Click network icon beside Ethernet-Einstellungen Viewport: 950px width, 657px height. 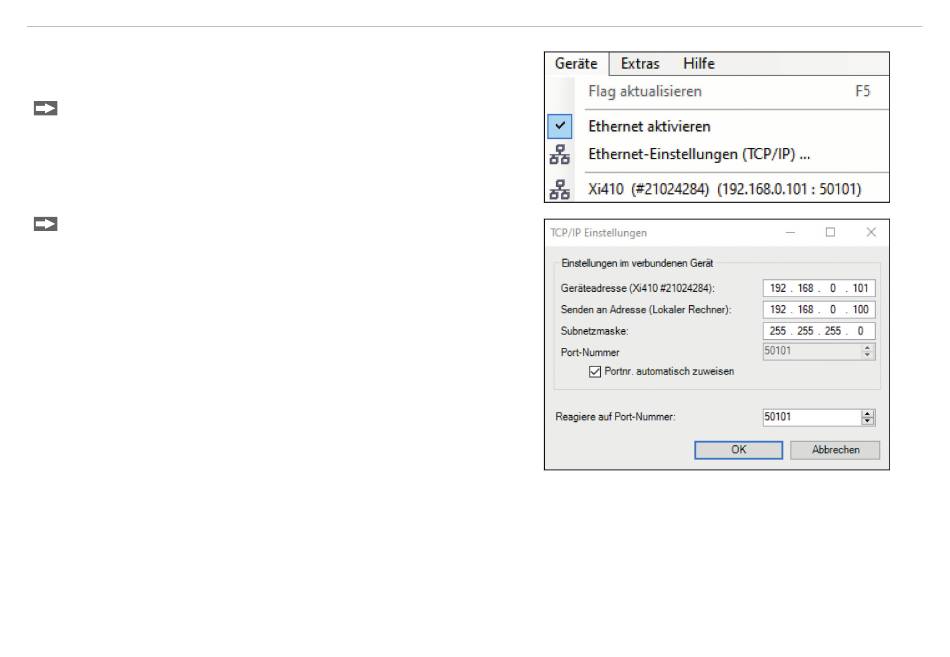(559, 155)
